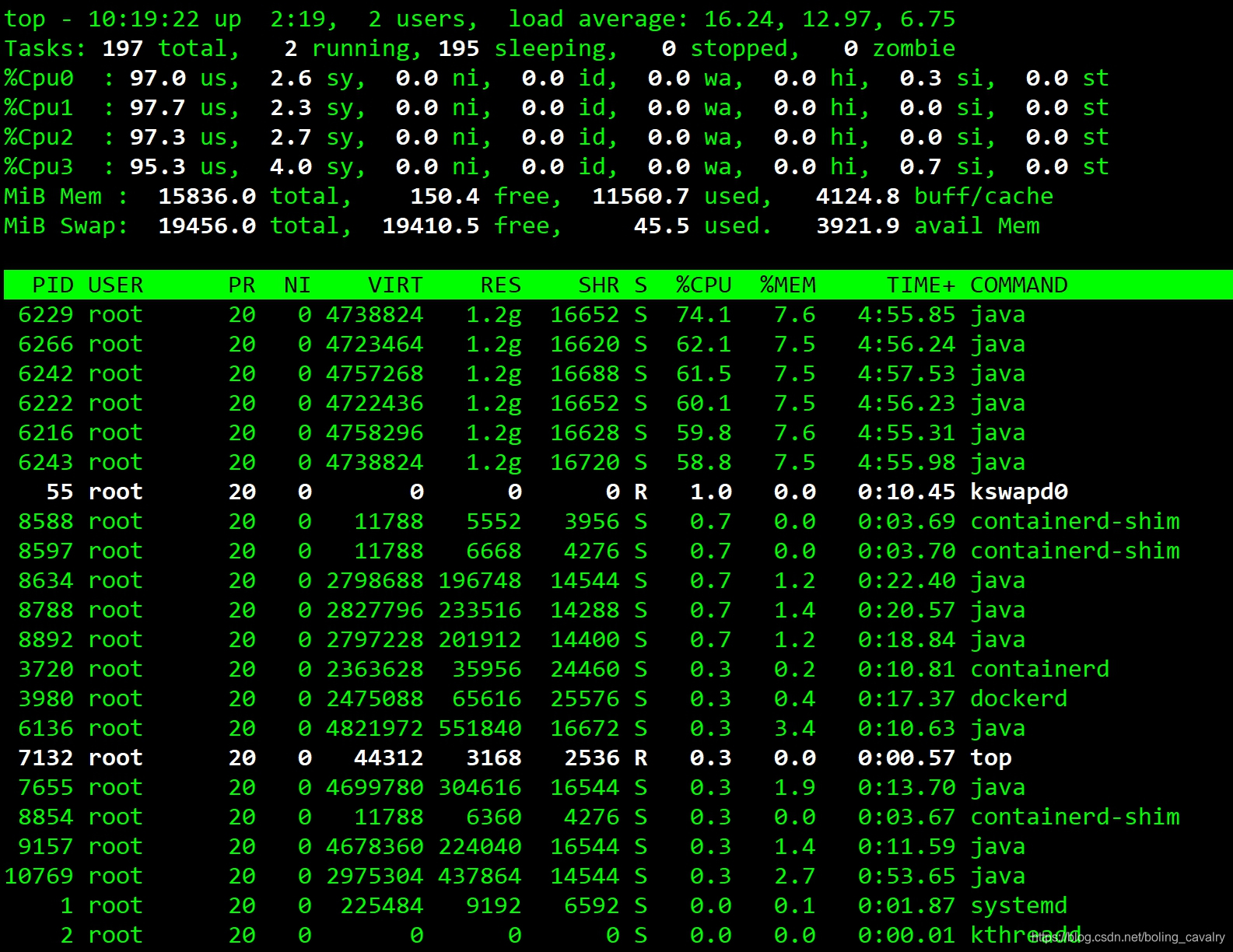The width and height of the screenshot is (1233, 952).
Task: Click PID 10769 in the process list
Action: click(39, 877)
